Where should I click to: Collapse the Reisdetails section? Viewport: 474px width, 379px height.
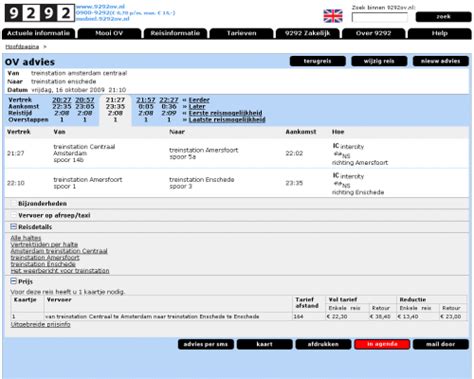[13, 227]
